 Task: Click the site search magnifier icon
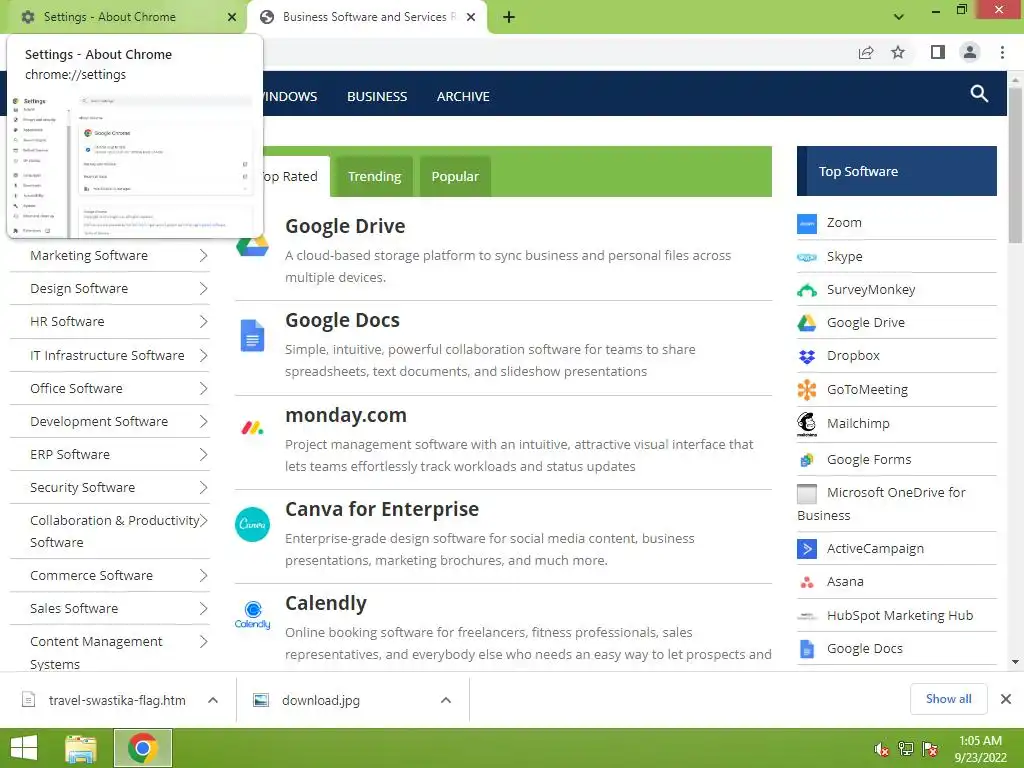coord(979,94)
